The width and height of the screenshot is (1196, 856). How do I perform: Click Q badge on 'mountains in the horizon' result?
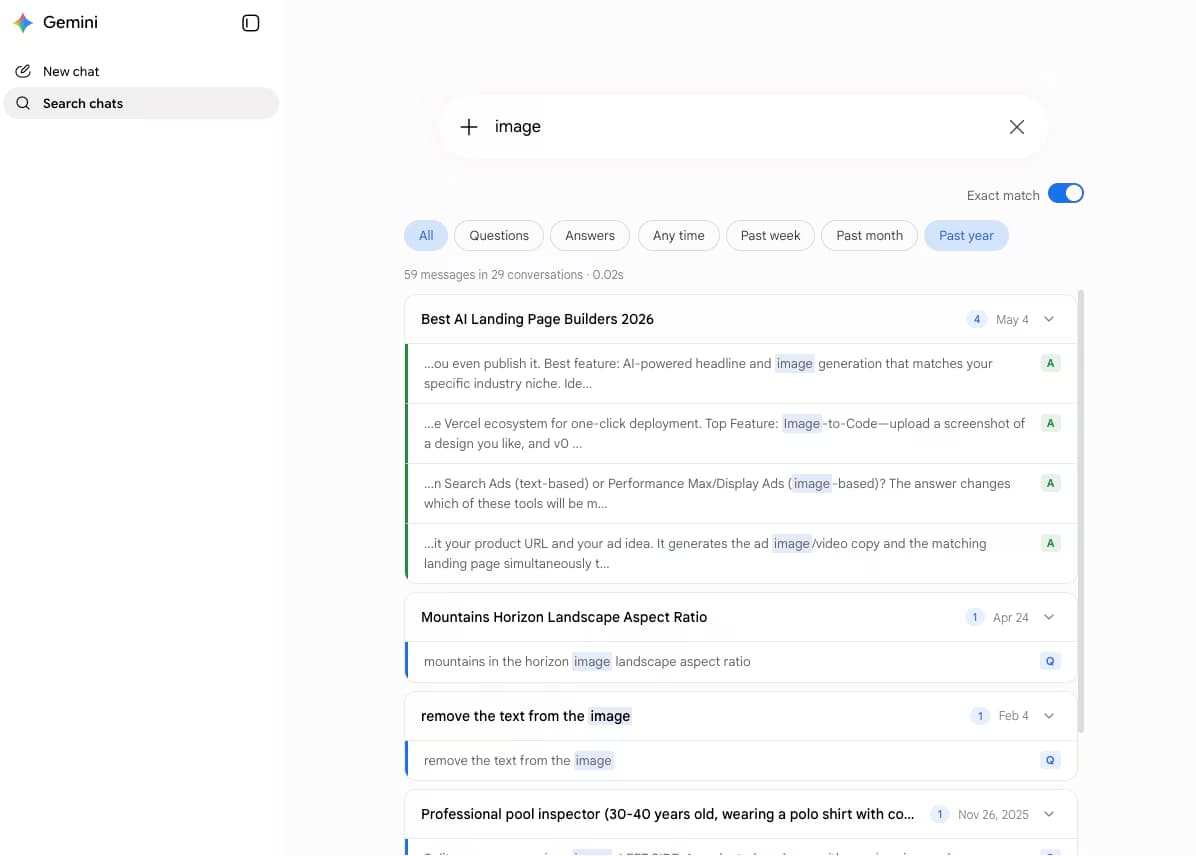click(1050, 661)
